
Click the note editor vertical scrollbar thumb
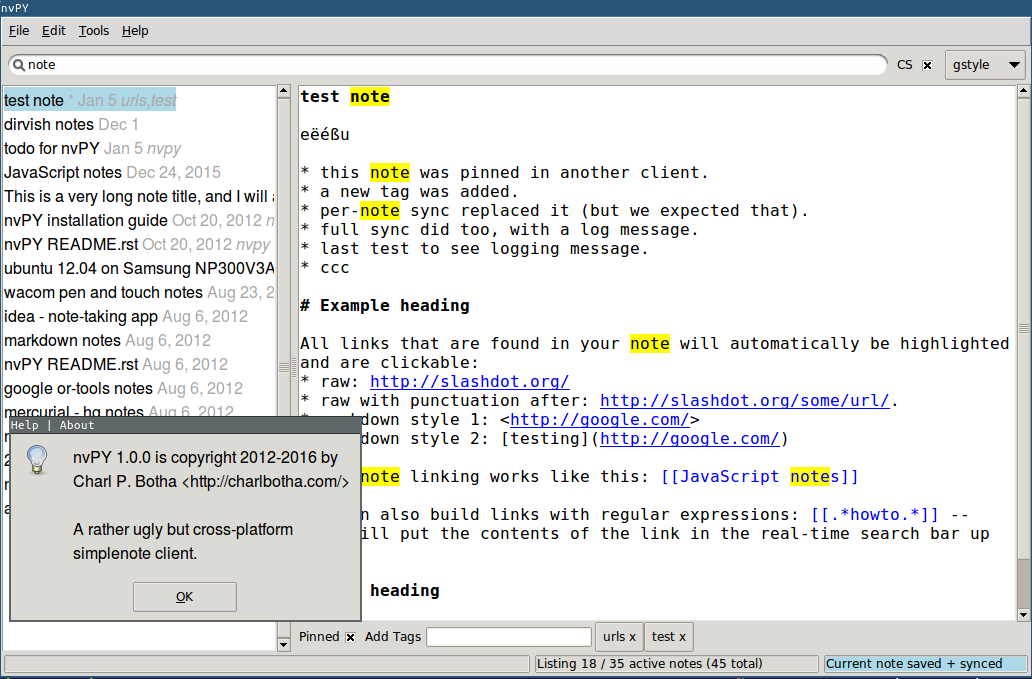[1023, 328]
